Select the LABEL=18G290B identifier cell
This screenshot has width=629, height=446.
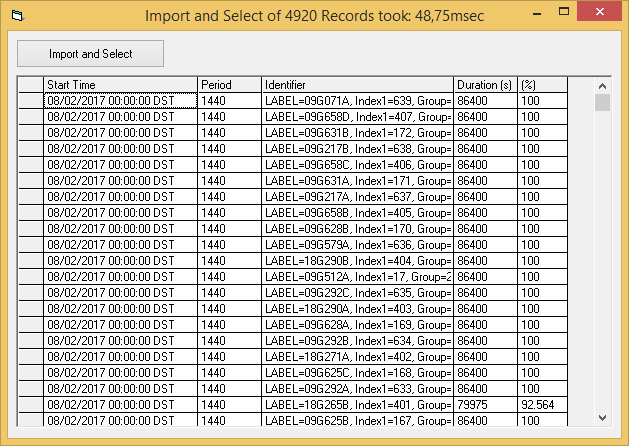[357, 261]
